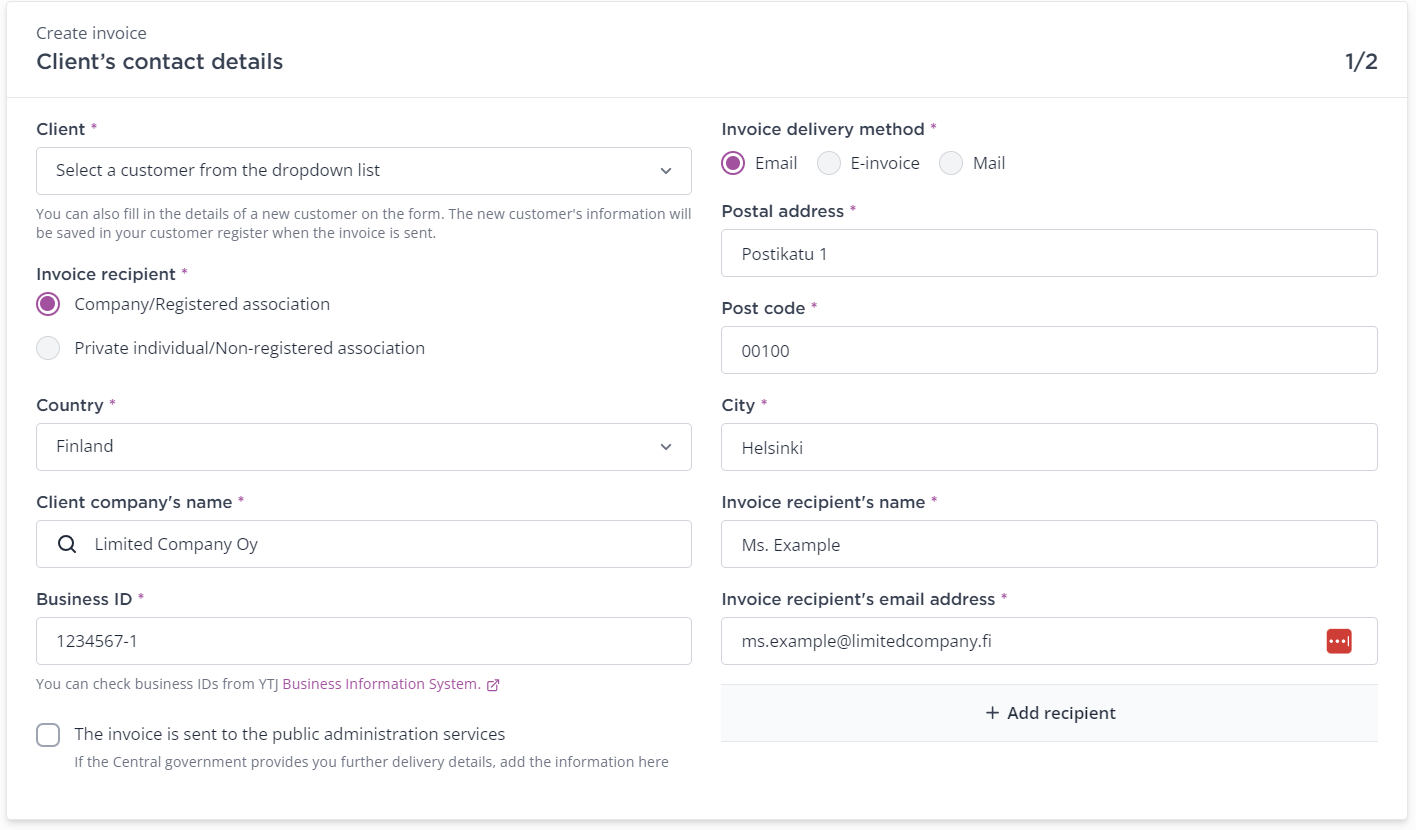Choose Company/Registered association recipient

48,304
